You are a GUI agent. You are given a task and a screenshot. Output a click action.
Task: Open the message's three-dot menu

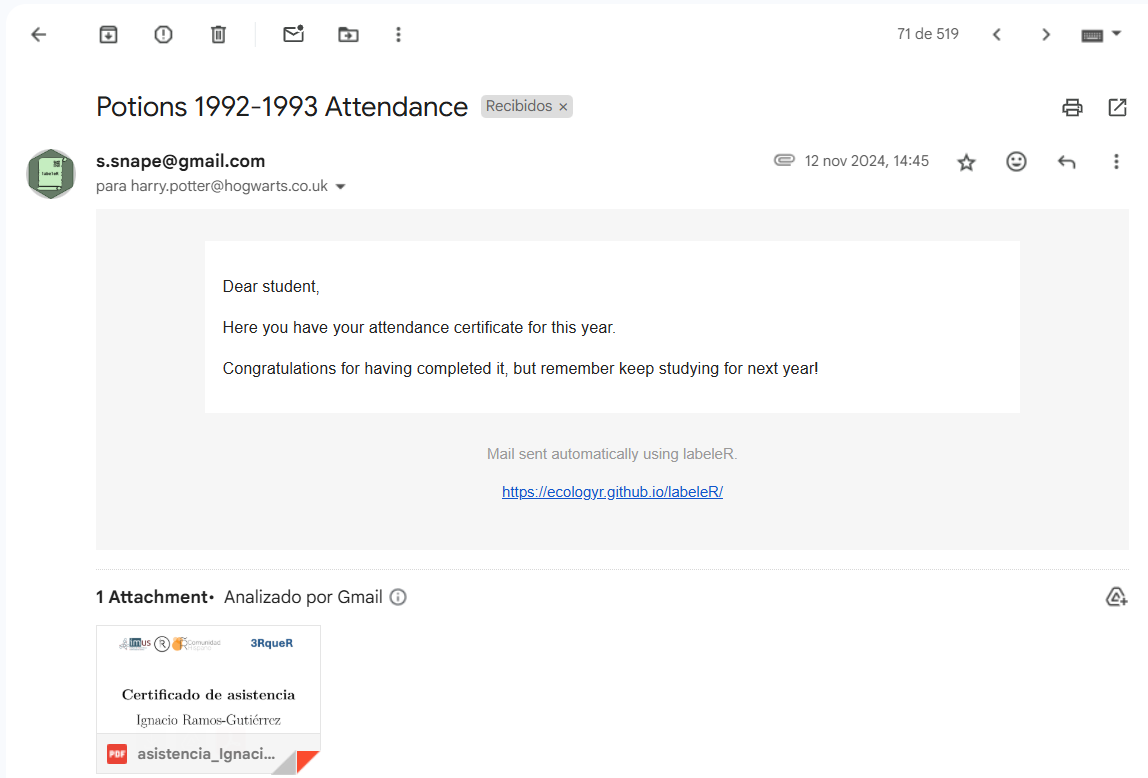click(x=1116, y=161)
